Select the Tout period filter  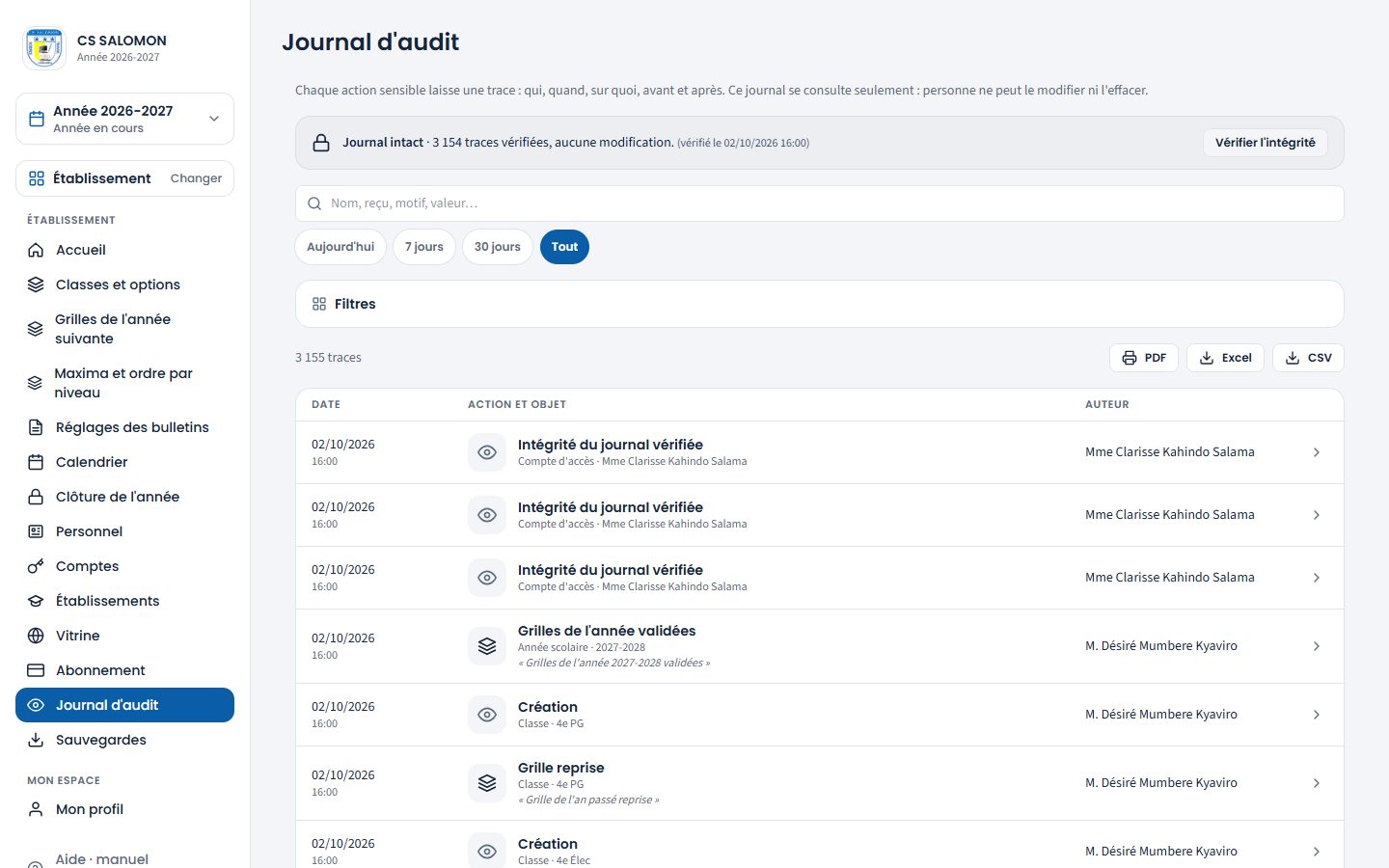pyautogui.click(x=564, y=247)
